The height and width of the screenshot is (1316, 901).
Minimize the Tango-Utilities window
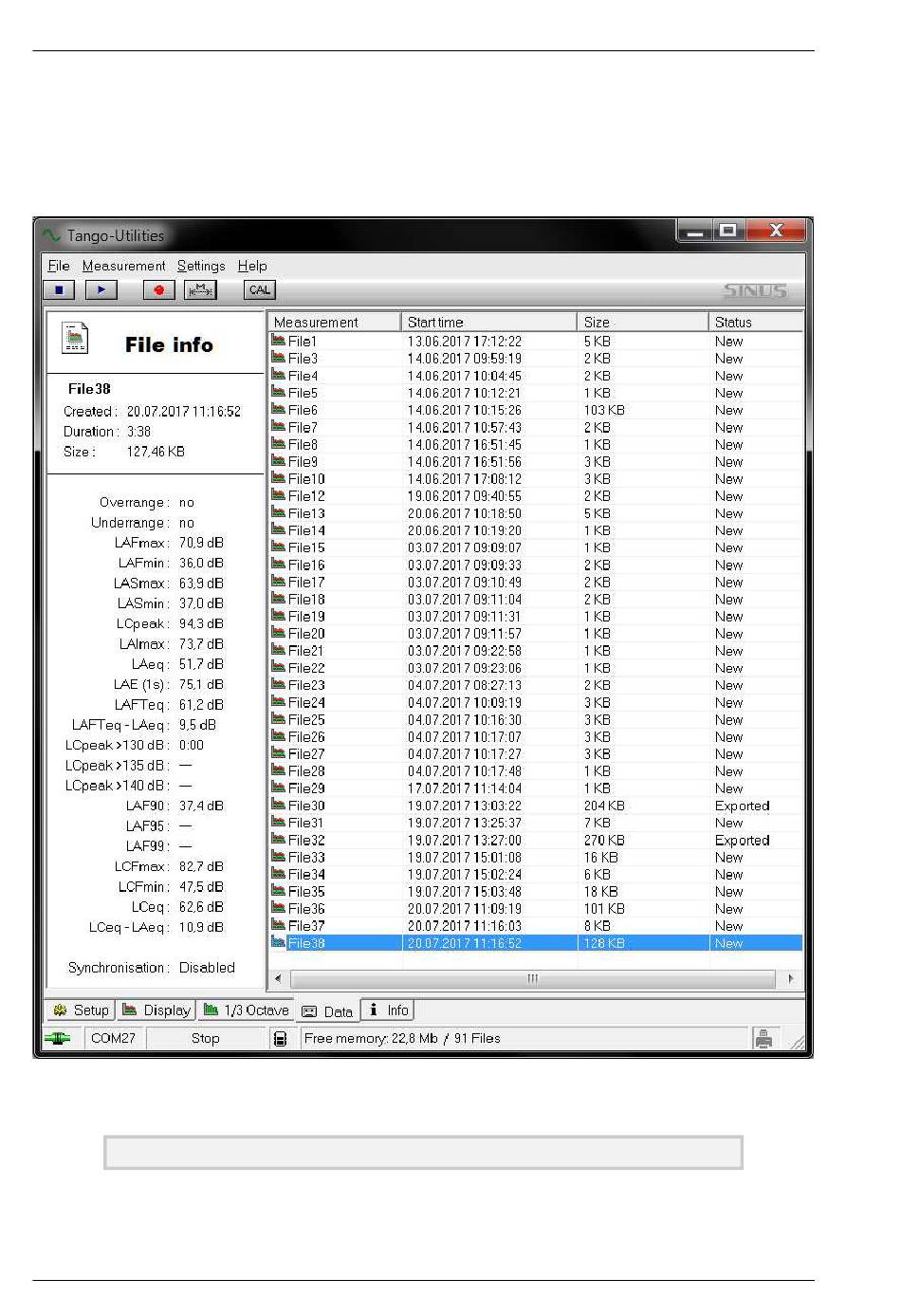pyautogui.click(x=694, y=232)
